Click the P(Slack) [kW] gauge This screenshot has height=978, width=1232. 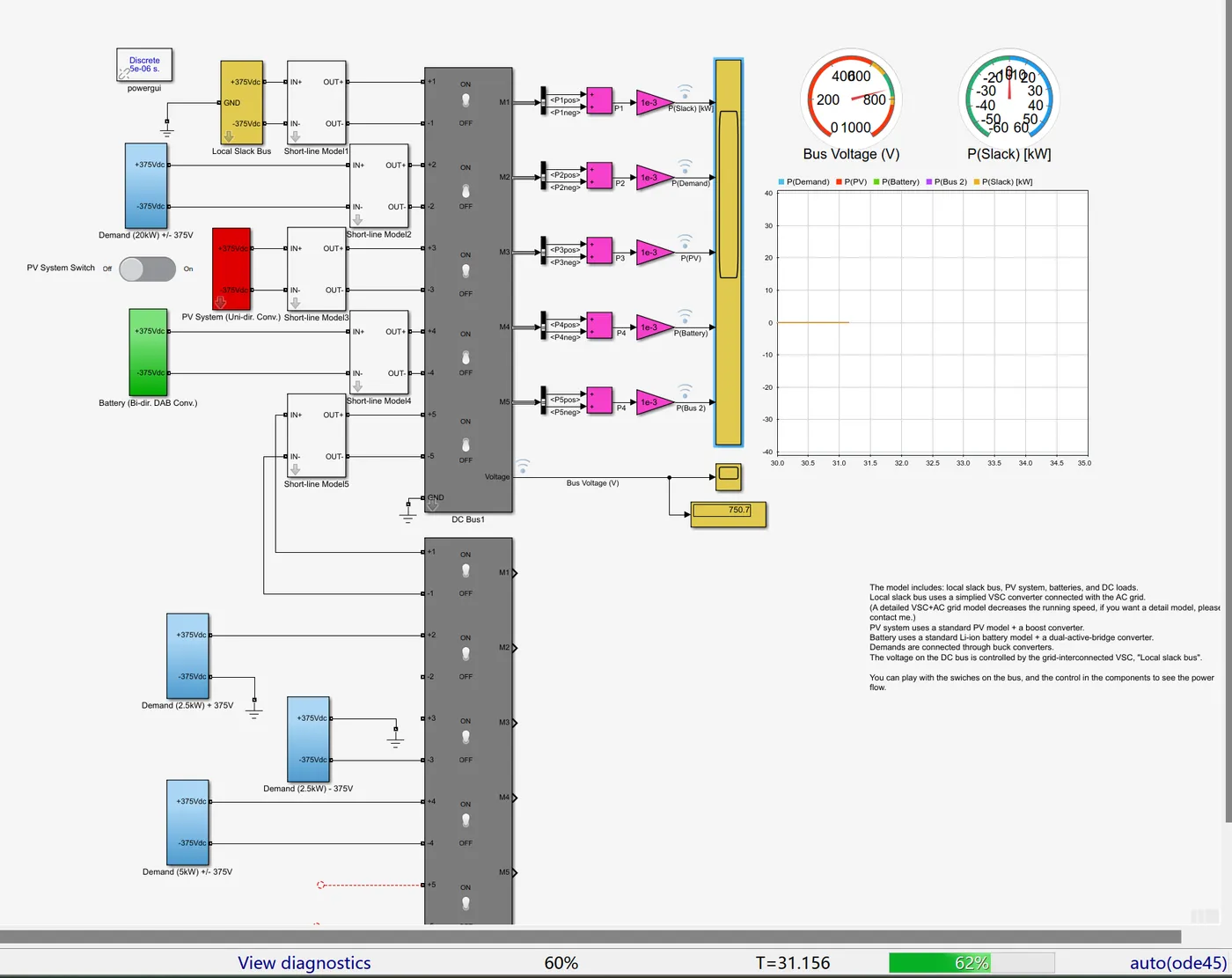[x=1009, y=98]
